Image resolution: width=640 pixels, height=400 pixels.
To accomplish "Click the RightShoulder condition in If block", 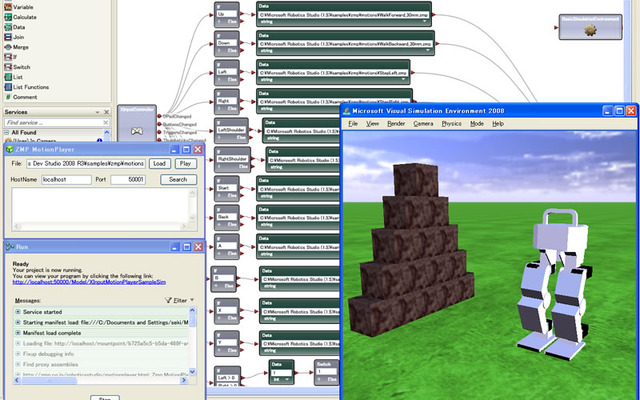I will (232, 159).
